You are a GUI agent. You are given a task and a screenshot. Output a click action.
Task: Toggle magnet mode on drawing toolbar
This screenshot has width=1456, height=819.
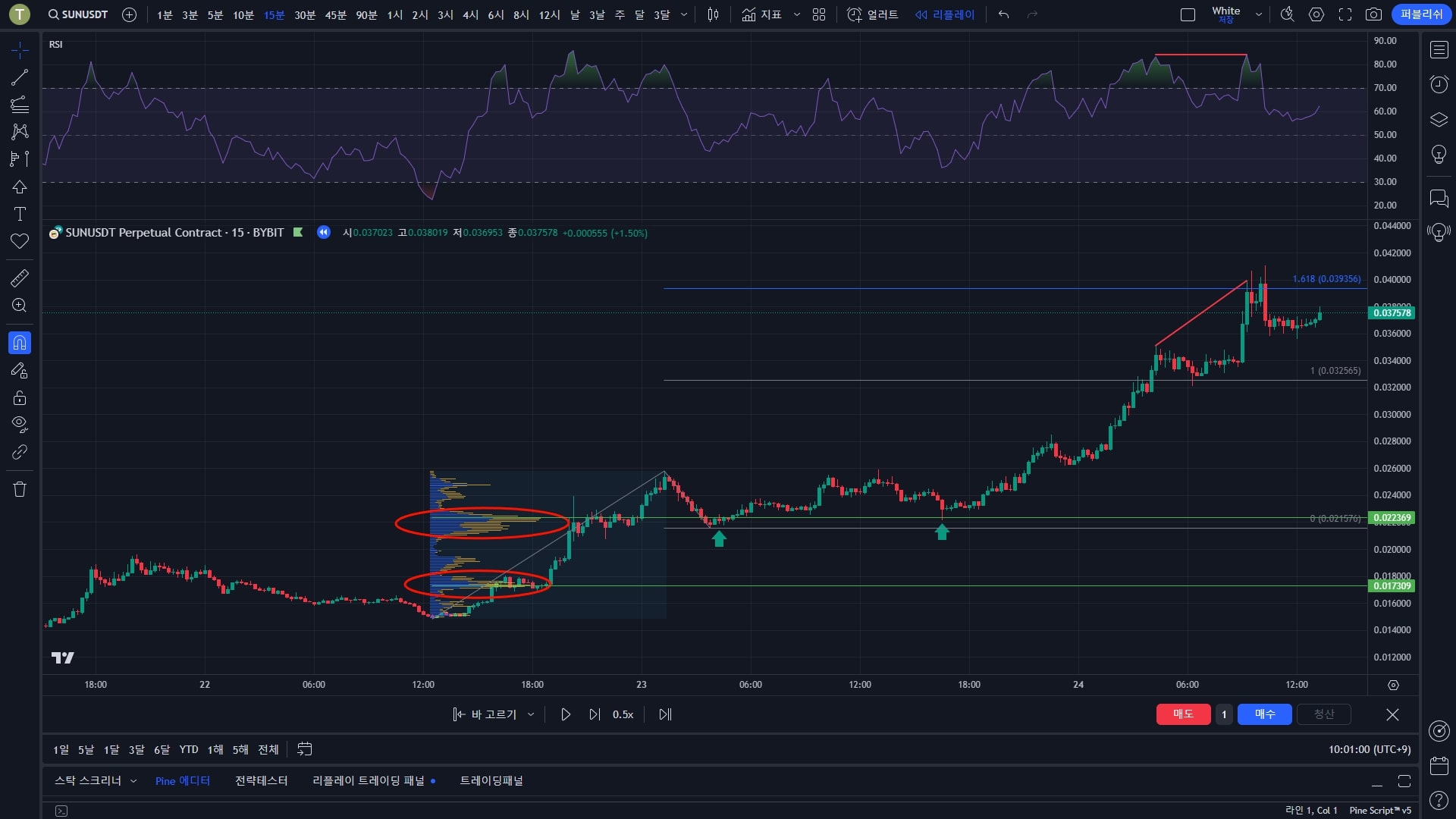[20, 343]
